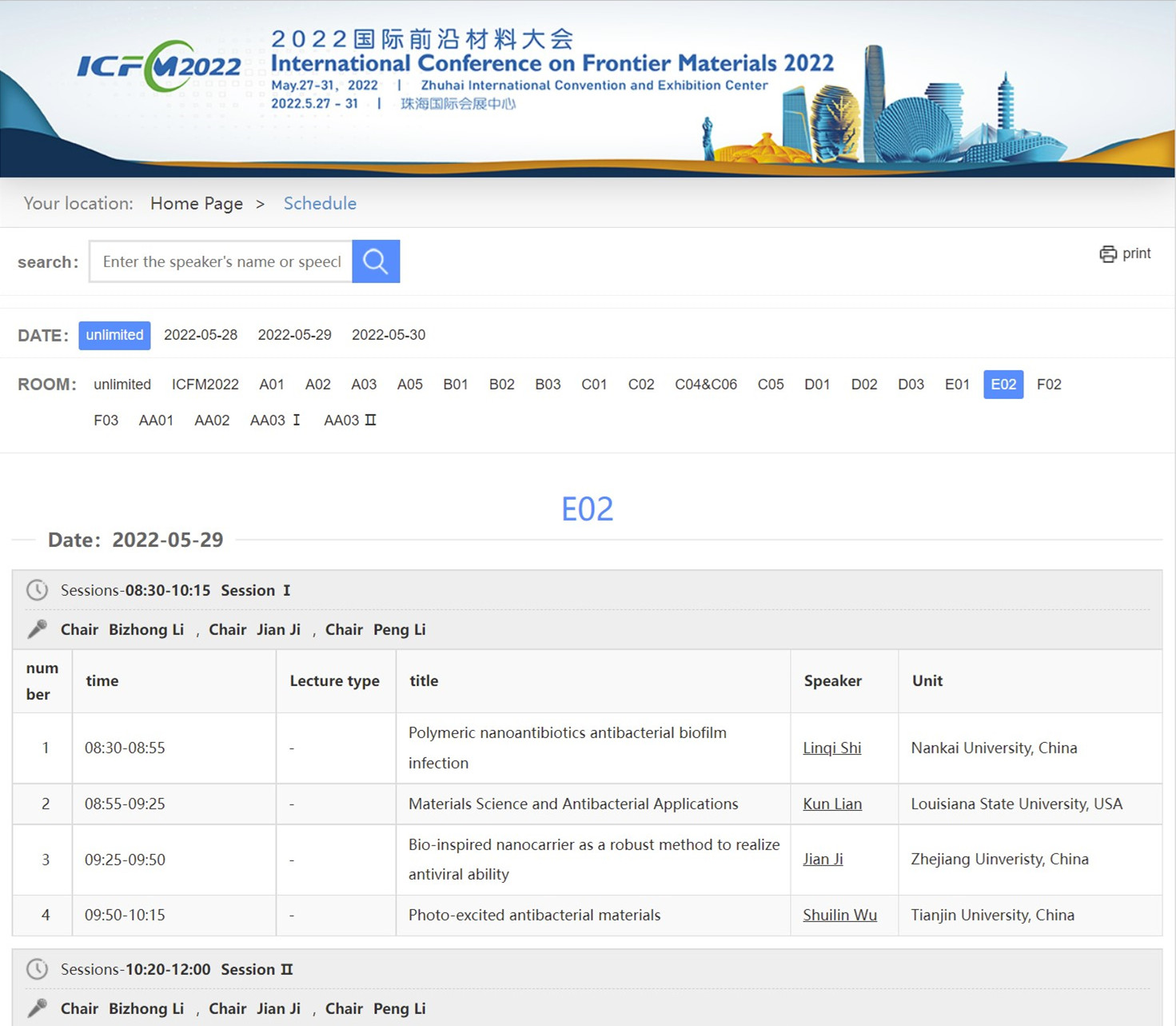This screenshot has height=1026, width=1176.
Task: Click the clock icon beside Session I
Action: 37,590
